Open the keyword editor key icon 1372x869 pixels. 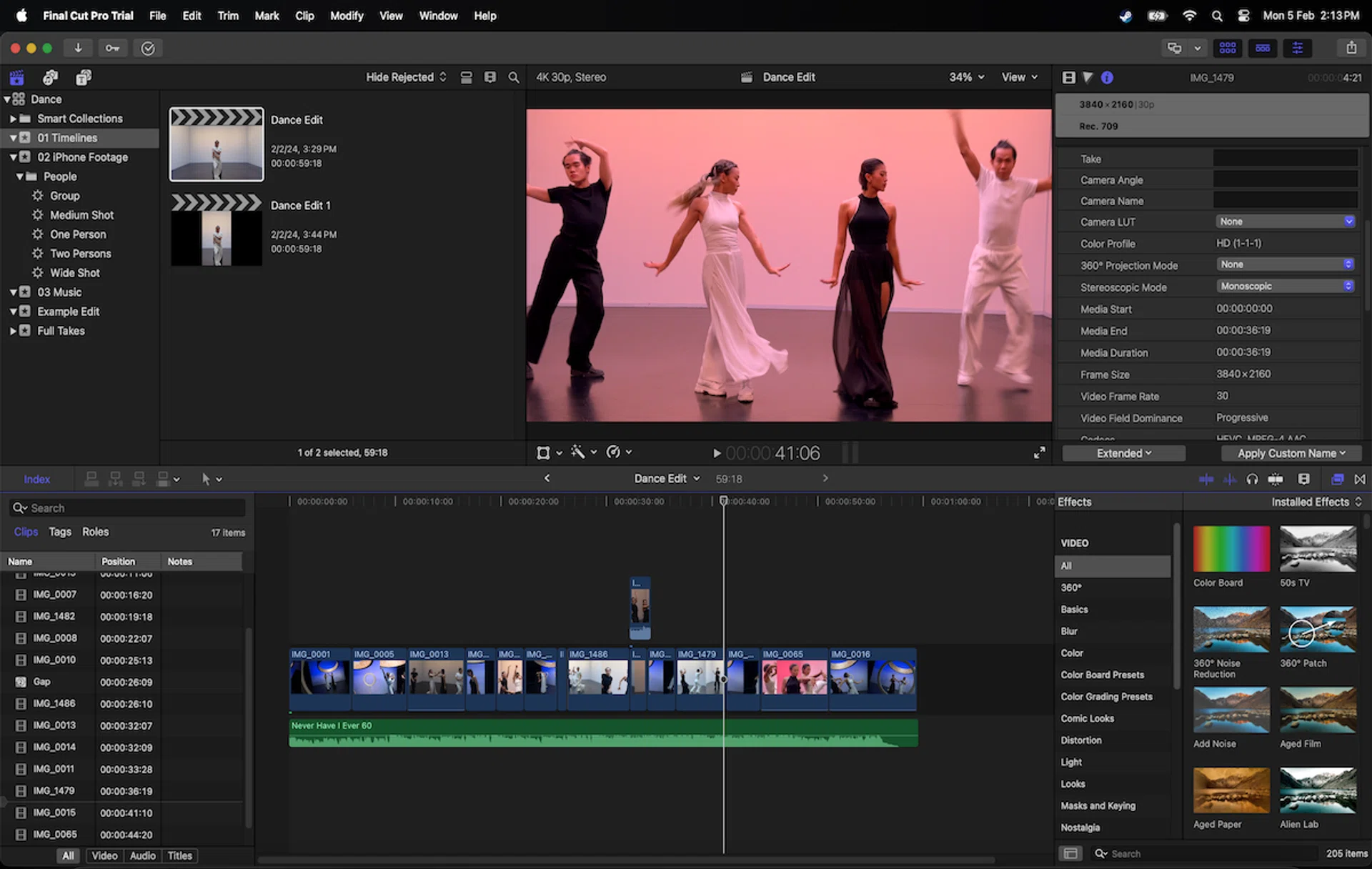coord(112,48)
